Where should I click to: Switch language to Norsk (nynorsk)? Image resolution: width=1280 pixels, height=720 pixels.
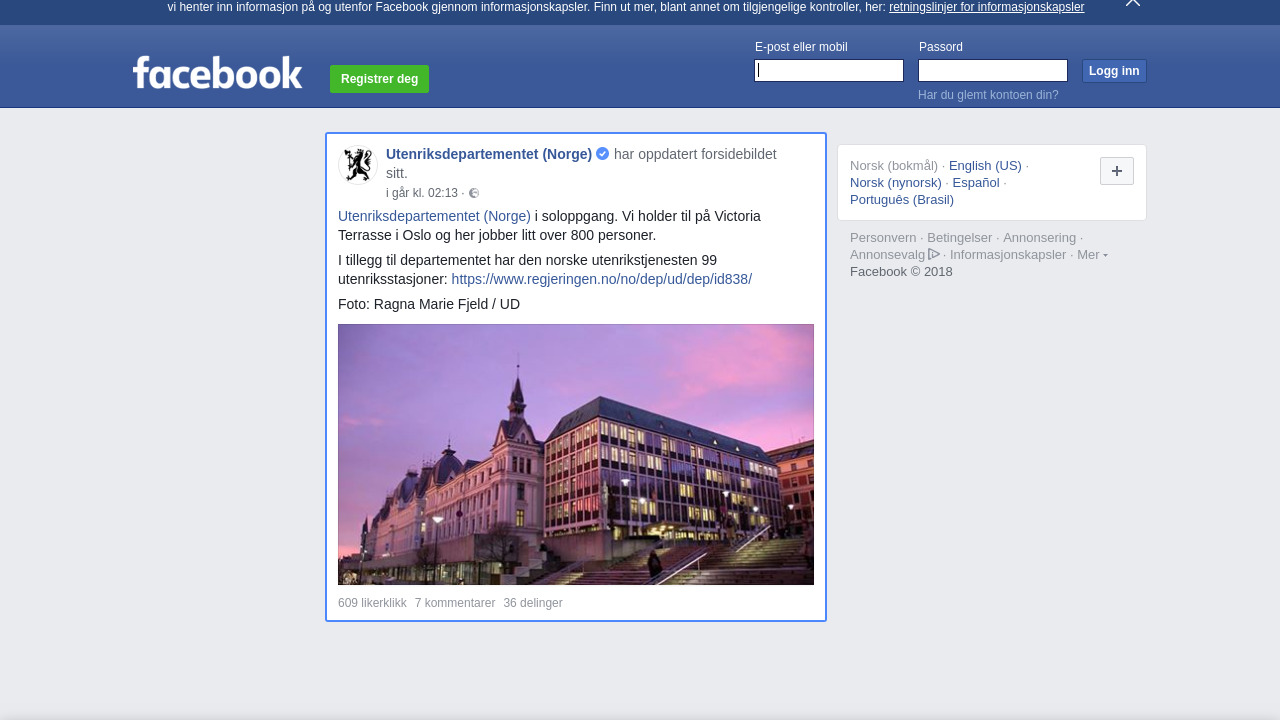click(896, 183)
